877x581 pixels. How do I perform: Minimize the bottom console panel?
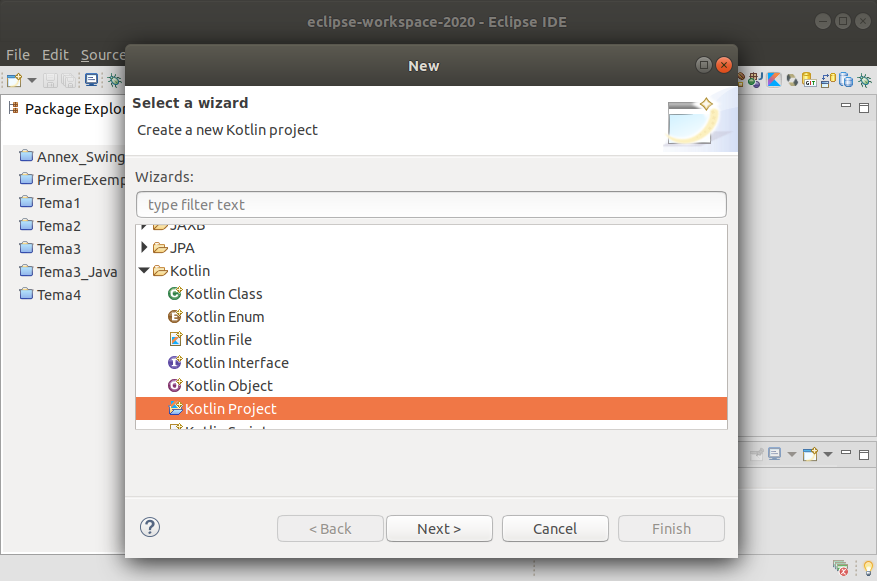846,452
